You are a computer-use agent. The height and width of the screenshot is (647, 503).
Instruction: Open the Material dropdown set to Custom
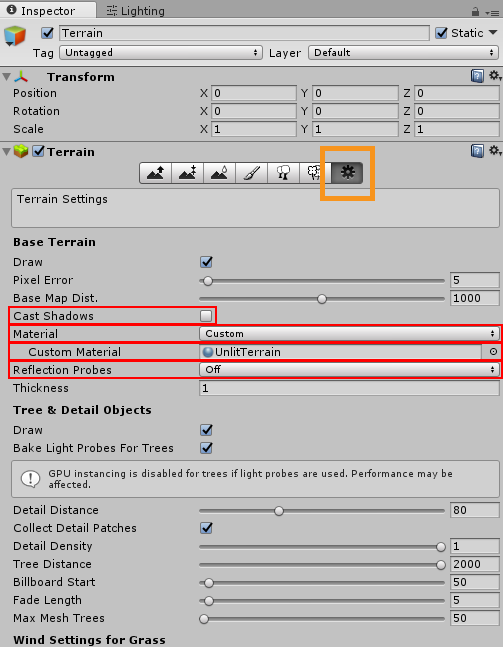coord(350,334)
